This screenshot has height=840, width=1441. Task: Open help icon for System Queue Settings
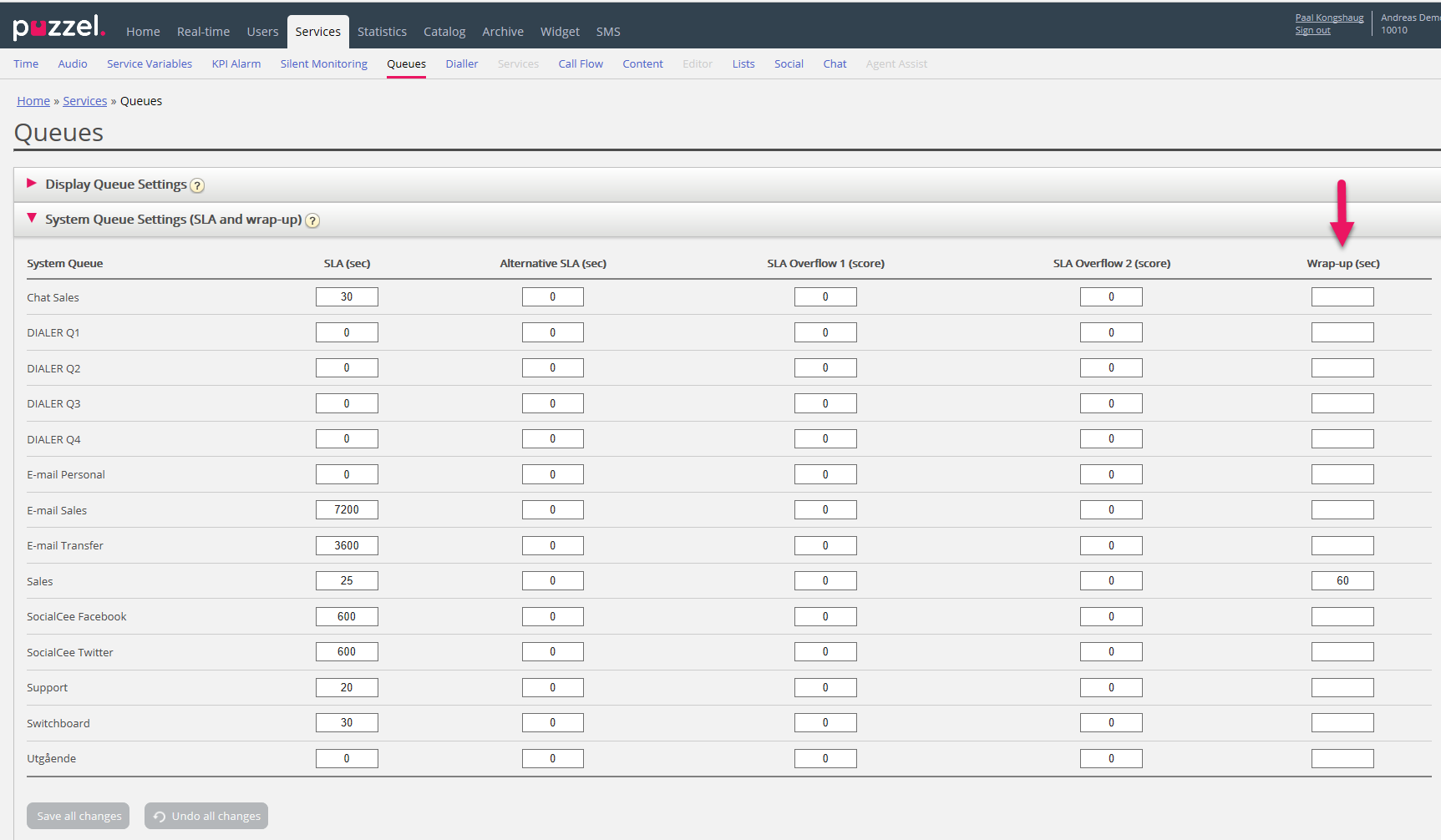[x=312, y=220]
